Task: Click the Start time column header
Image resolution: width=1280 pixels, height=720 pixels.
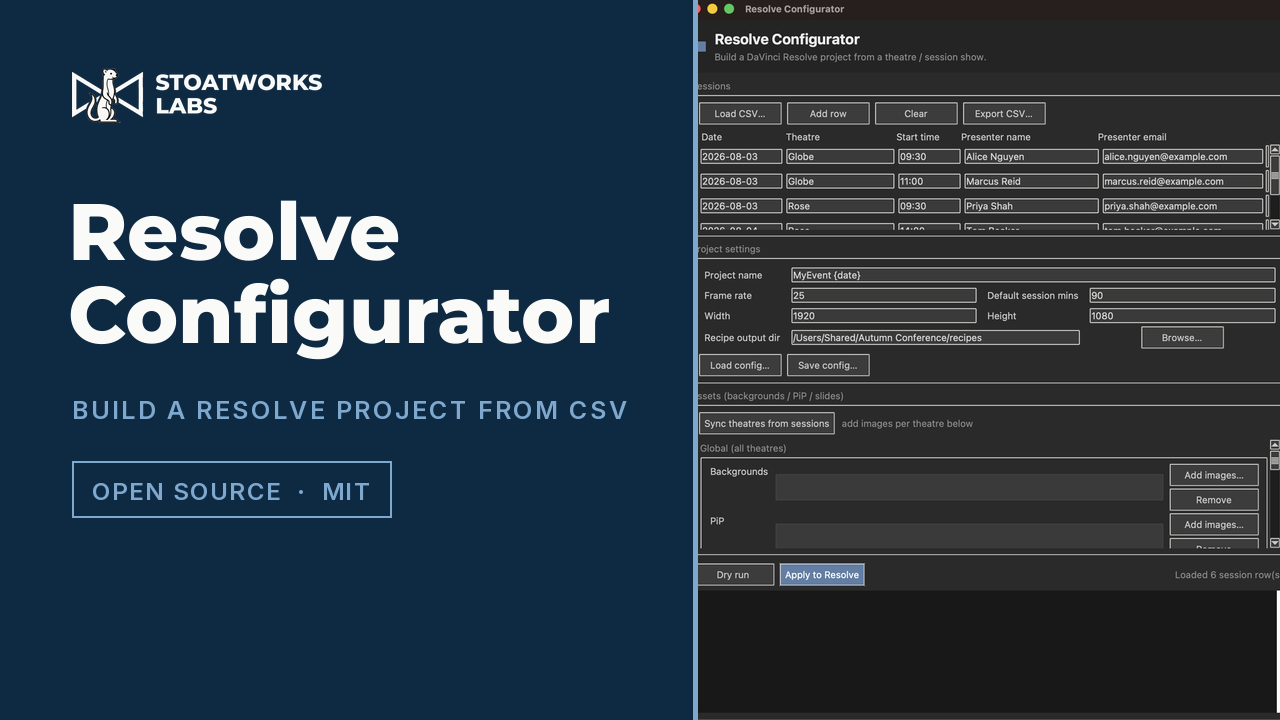Action: [918, 137]
